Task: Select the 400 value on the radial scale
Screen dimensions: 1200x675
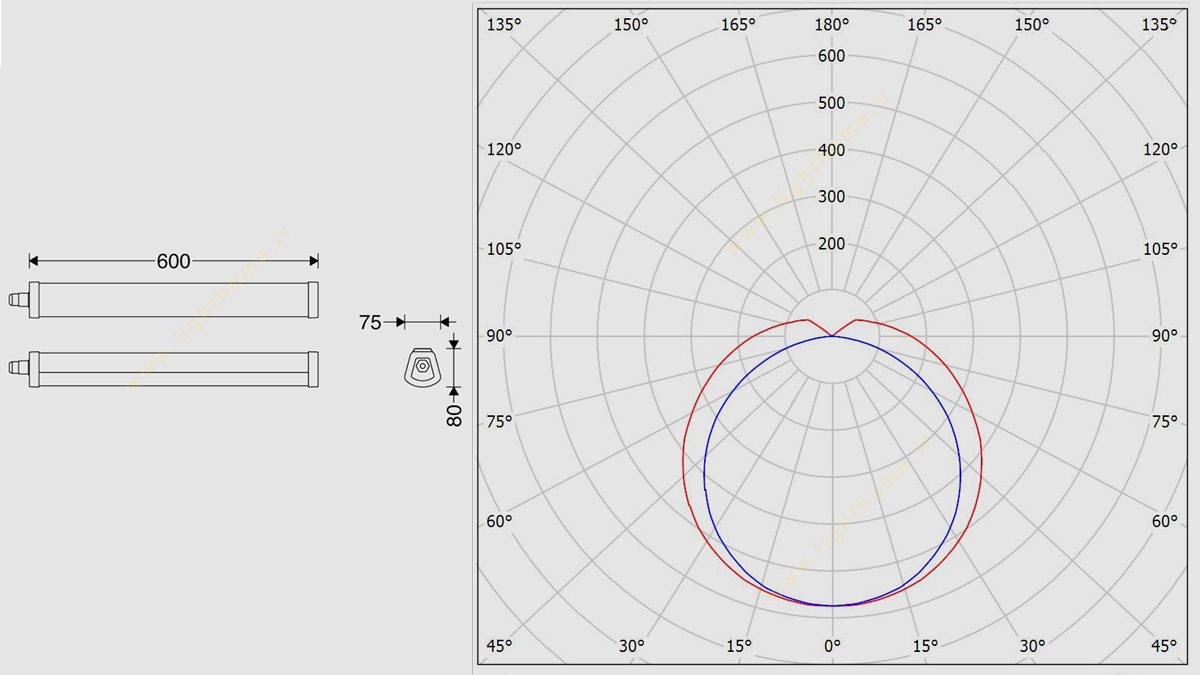Action: tap(831, 150)
